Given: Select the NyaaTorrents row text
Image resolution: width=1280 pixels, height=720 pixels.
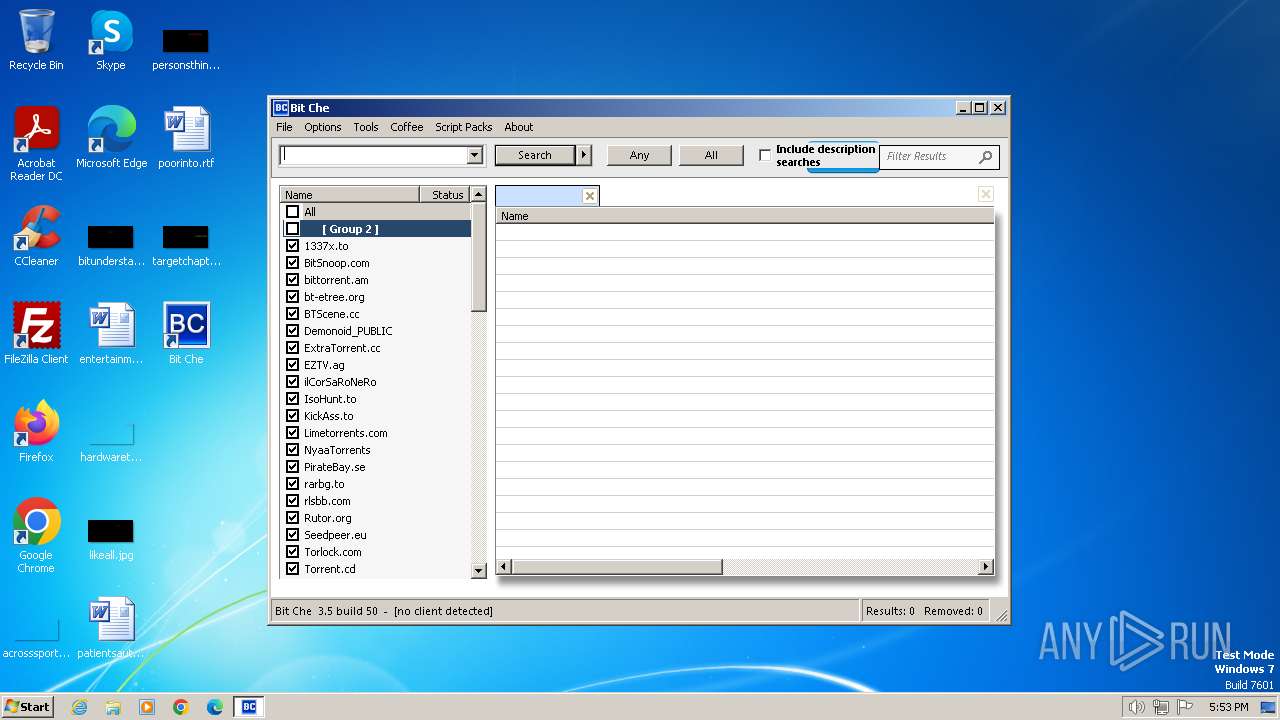Looking at the screenshot, I should tap(337, 450).
